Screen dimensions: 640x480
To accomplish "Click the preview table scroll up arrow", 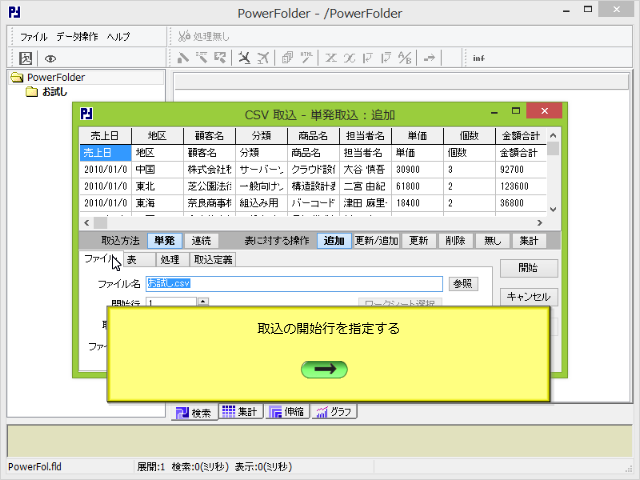I will click(553, 136).
